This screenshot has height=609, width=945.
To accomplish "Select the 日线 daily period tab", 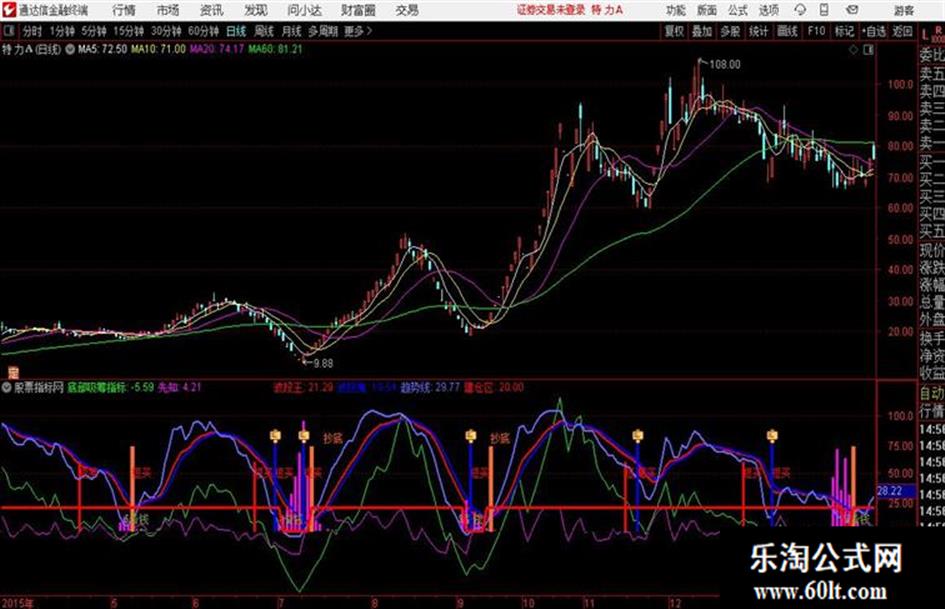I will coord(236,31).
